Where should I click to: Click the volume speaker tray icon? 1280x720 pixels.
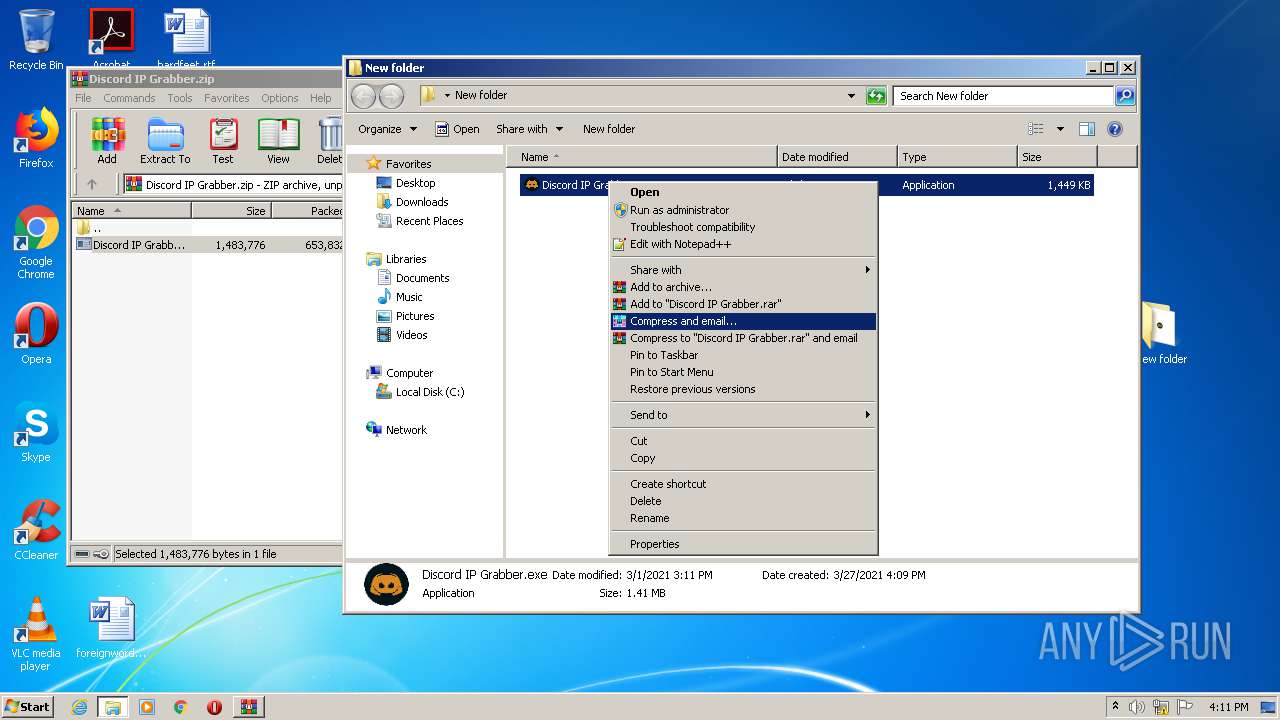pyautogui.click(x=1137, y=707)
